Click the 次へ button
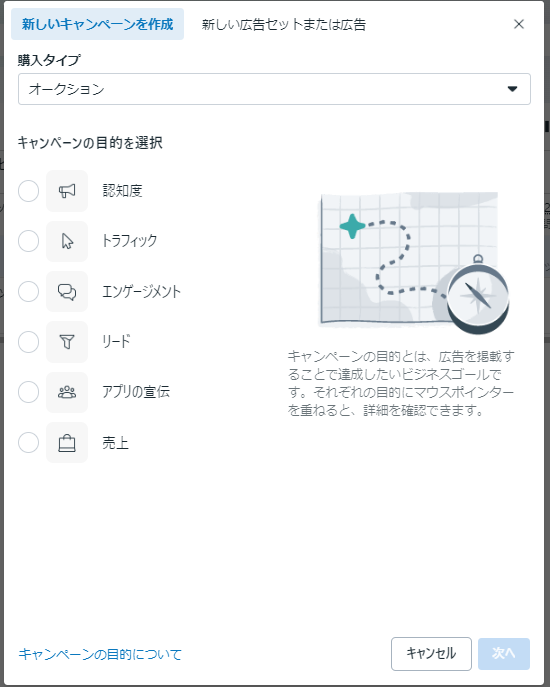Image resolution: width=550 pixels, height=687 pixels. [504, 654]
